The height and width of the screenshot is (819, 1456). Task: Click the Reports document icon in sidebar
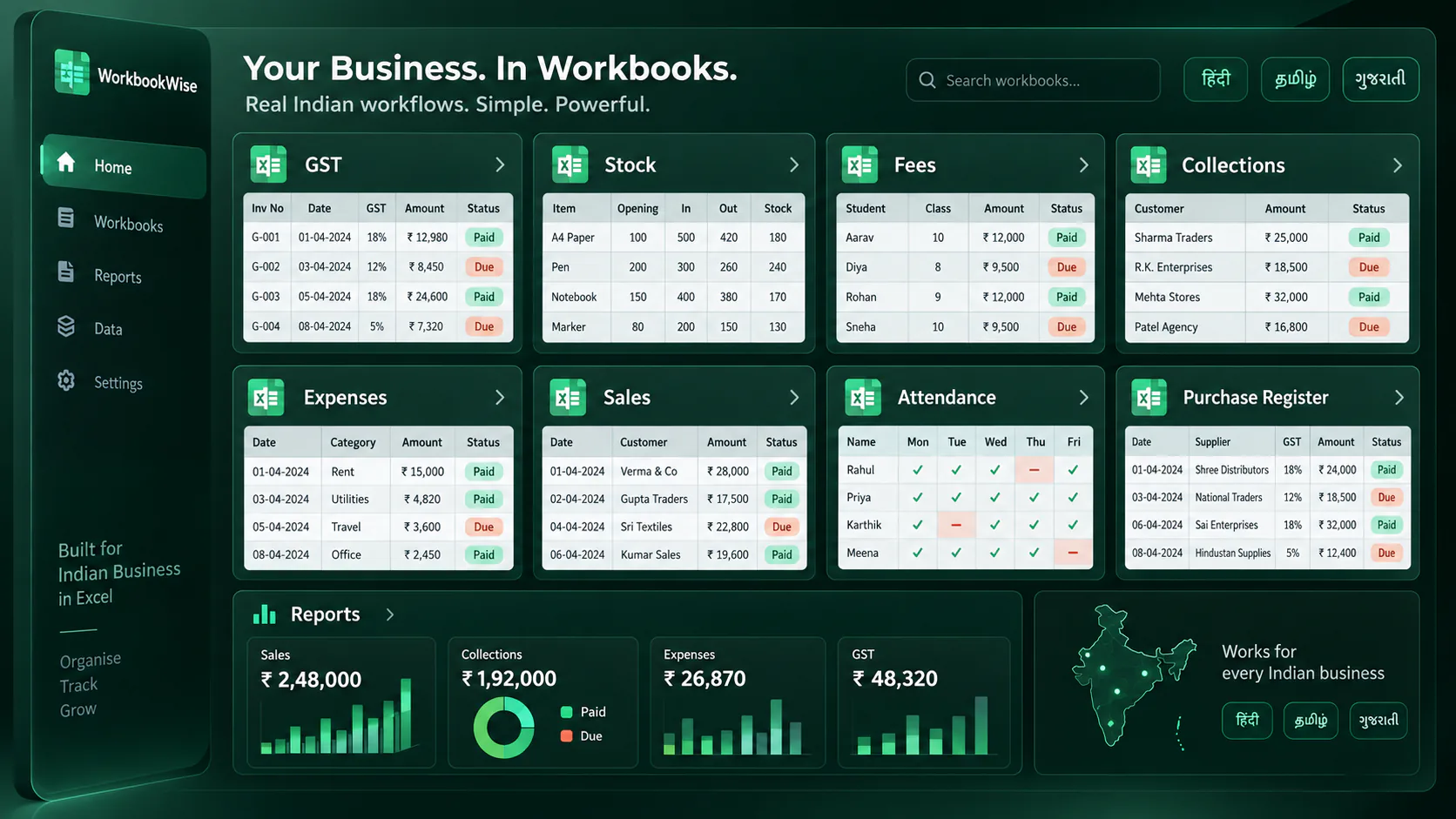click(x=66, y=272)
